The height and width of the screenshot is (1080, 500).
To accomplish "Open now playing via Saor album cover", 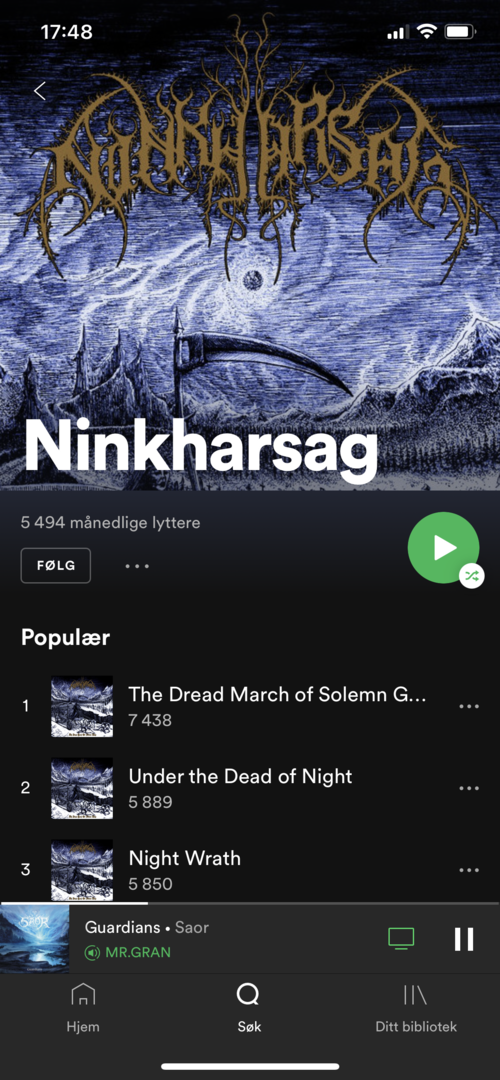I will point(34,939).
